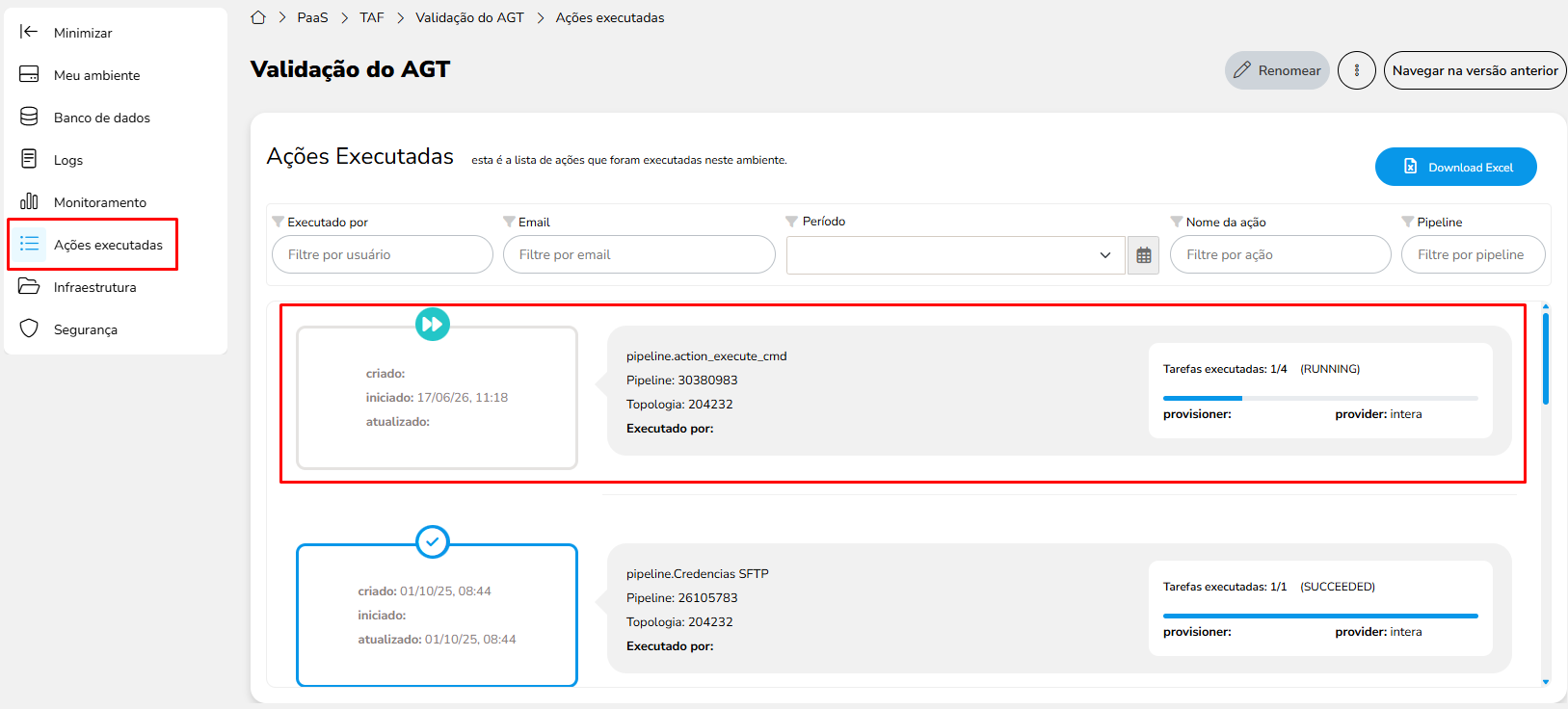Open the Banco de dados section
This screenshot has width=1568, height=709.
coord(102,118)
